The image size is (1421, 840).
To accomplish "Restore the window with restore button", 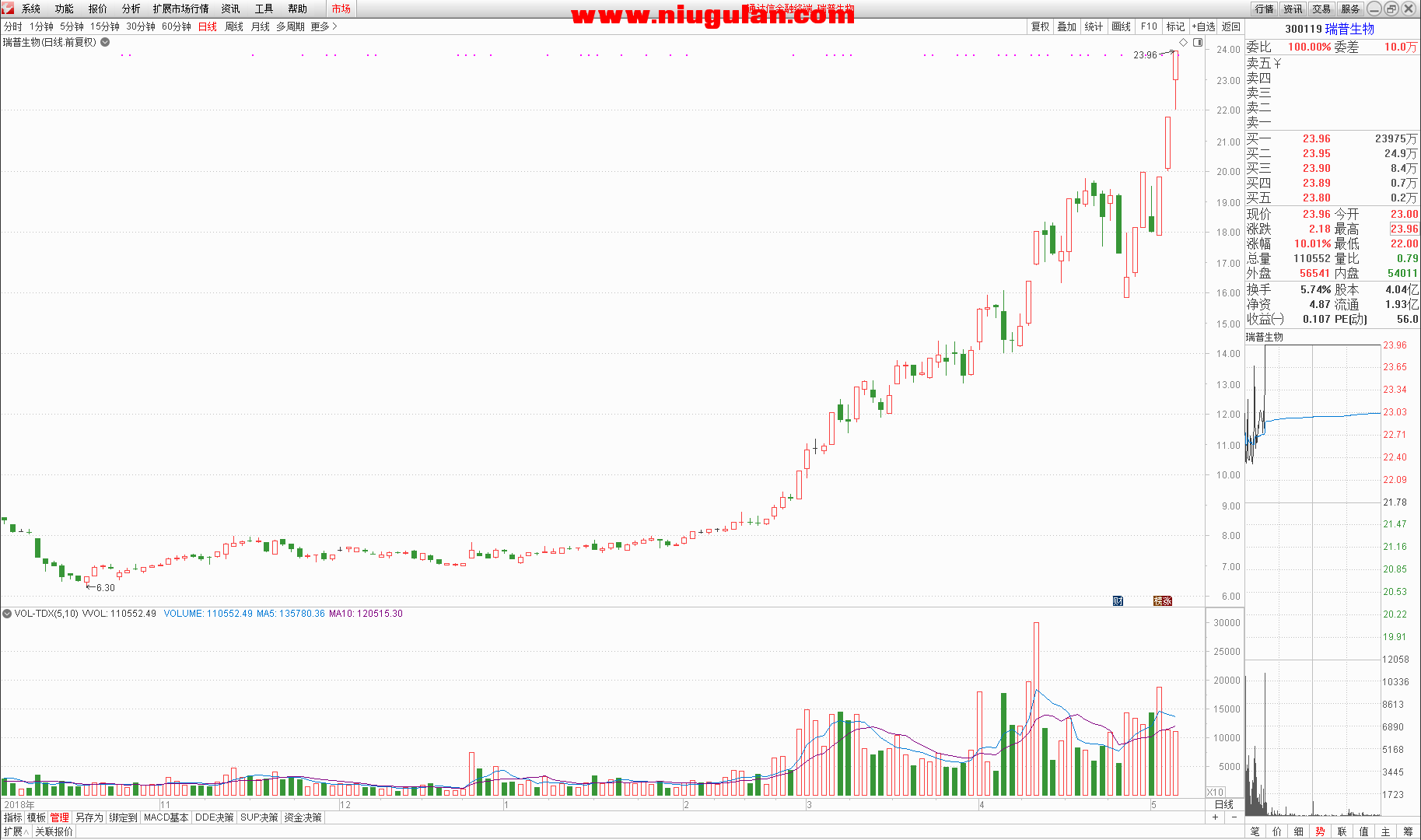I will click(1391, 9).
